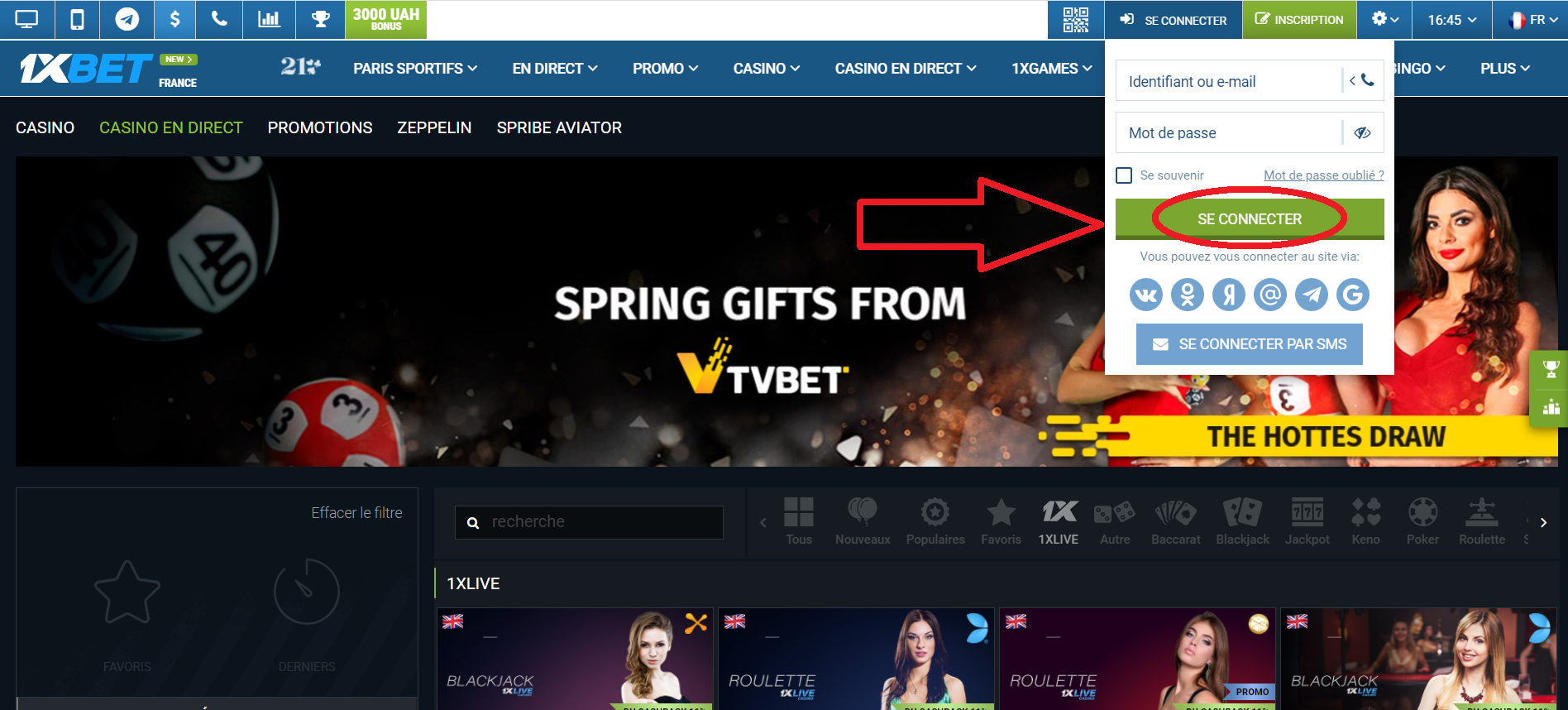Select the Roulette category

tap(1482, 521)
